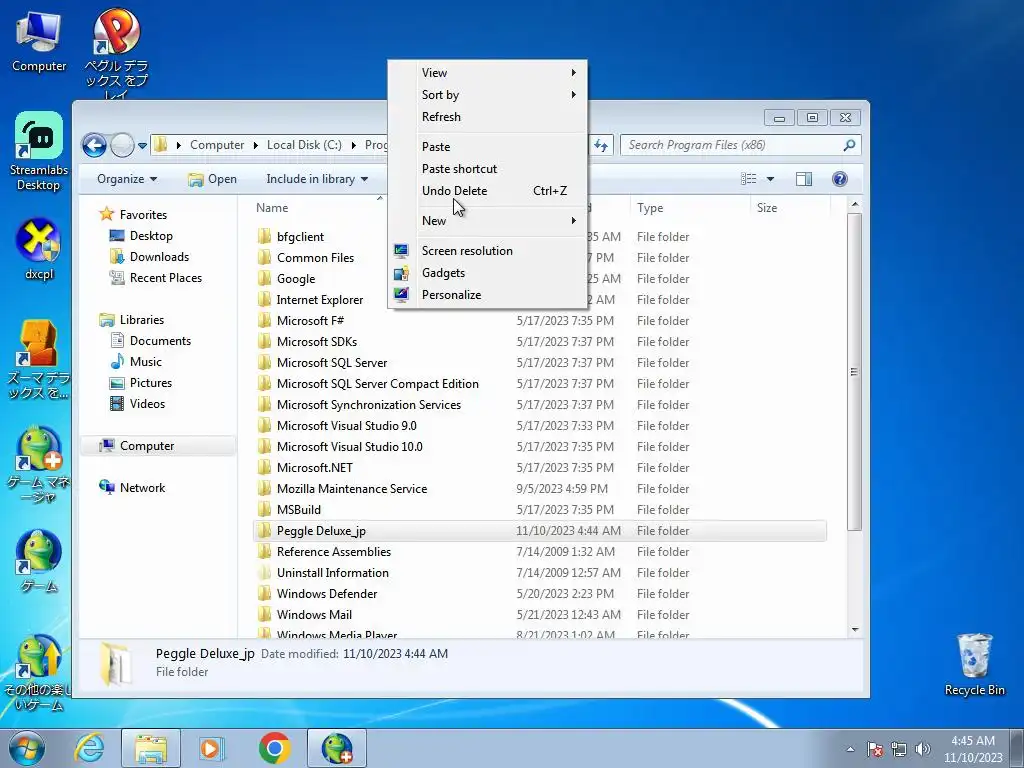Viewport: 1024px width, 768px height.
Task: Click the Size column header
Action: coord(767,208)
